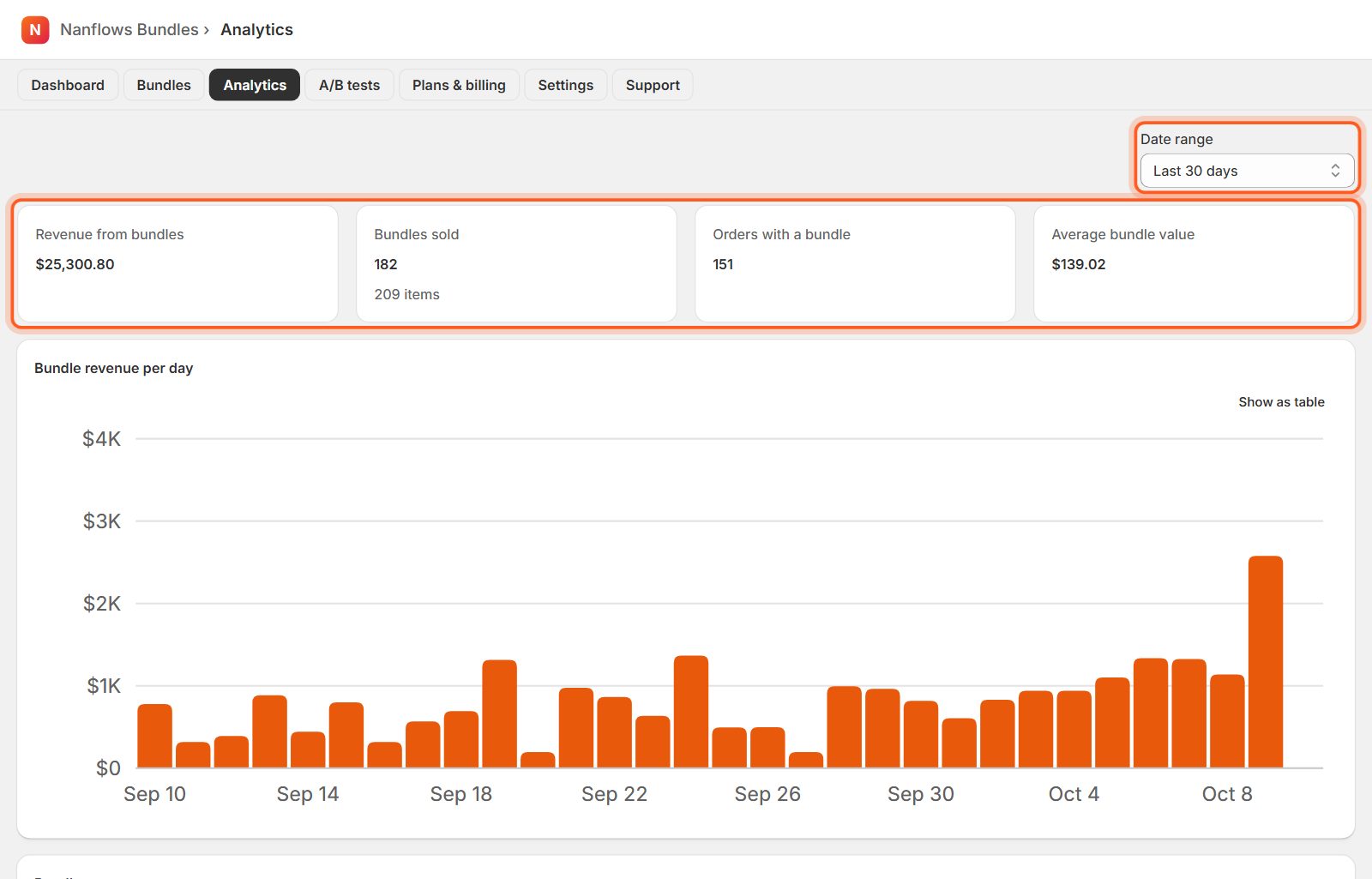Click the 209 items text
The image size is (1372, 879).
click(x=406, y=294)
